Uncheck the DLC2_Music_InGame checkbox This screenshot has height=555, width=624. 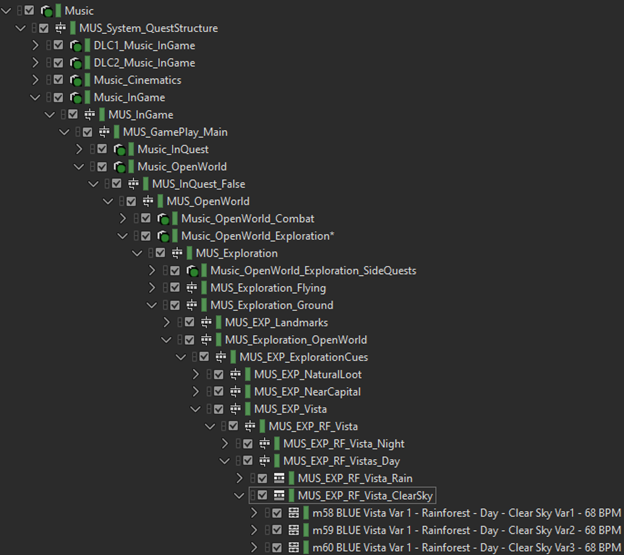click(x=58, y=63)
